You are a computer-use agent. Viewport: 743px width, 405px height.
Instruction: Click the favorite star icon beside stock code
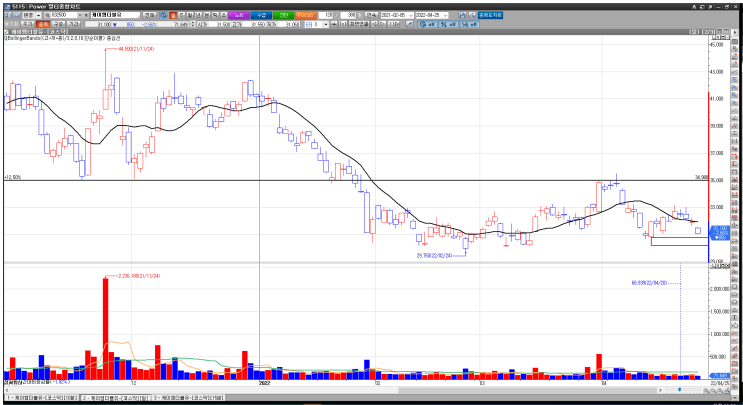click(x=86, y=15)
